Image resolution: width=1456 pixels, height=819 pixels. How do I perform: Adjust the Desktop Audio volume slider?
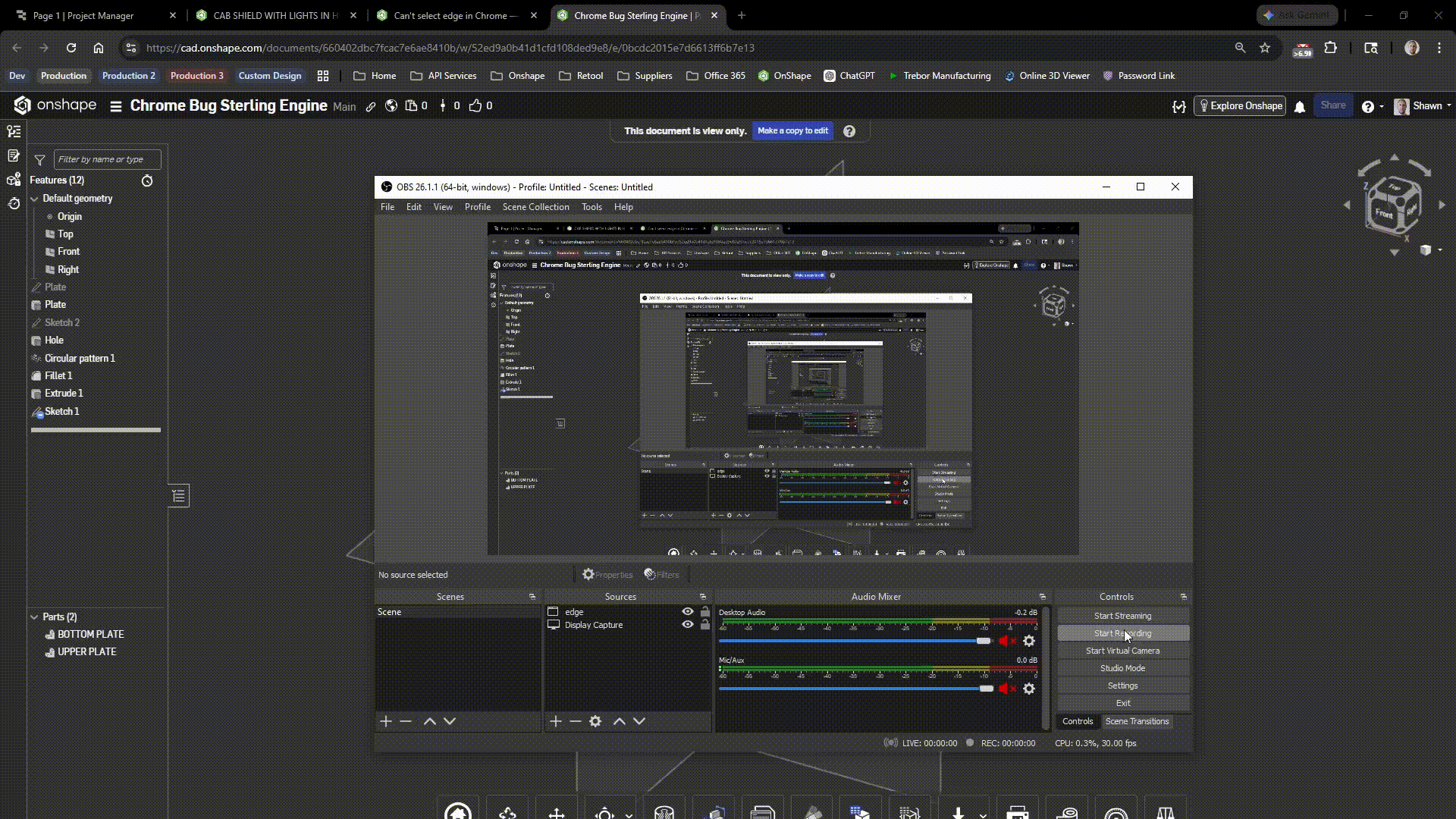click(983, 642)
